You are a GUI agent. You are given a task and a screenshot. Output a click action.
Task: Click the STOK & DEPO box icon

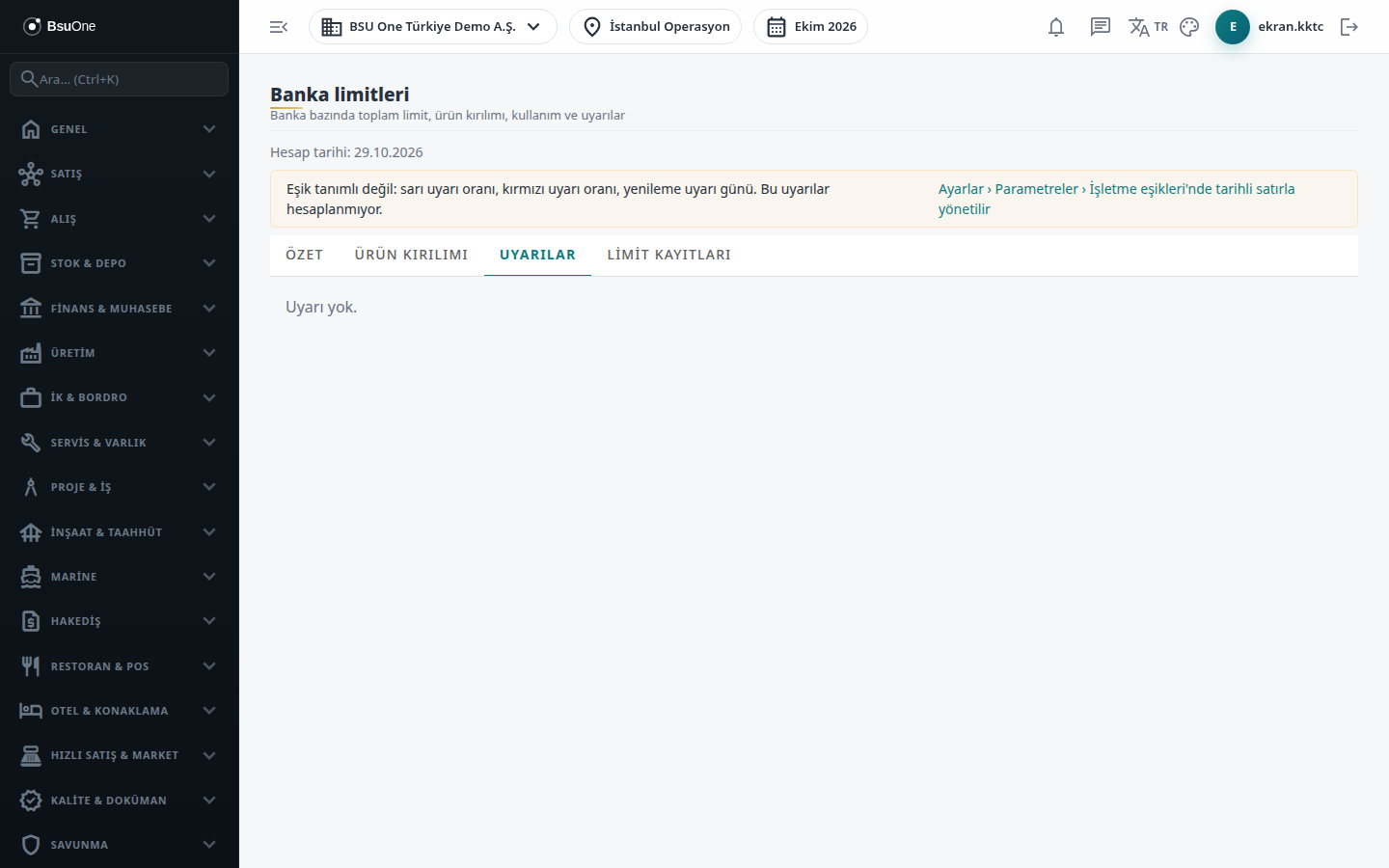pyautogui.click(x=31, y=263)
